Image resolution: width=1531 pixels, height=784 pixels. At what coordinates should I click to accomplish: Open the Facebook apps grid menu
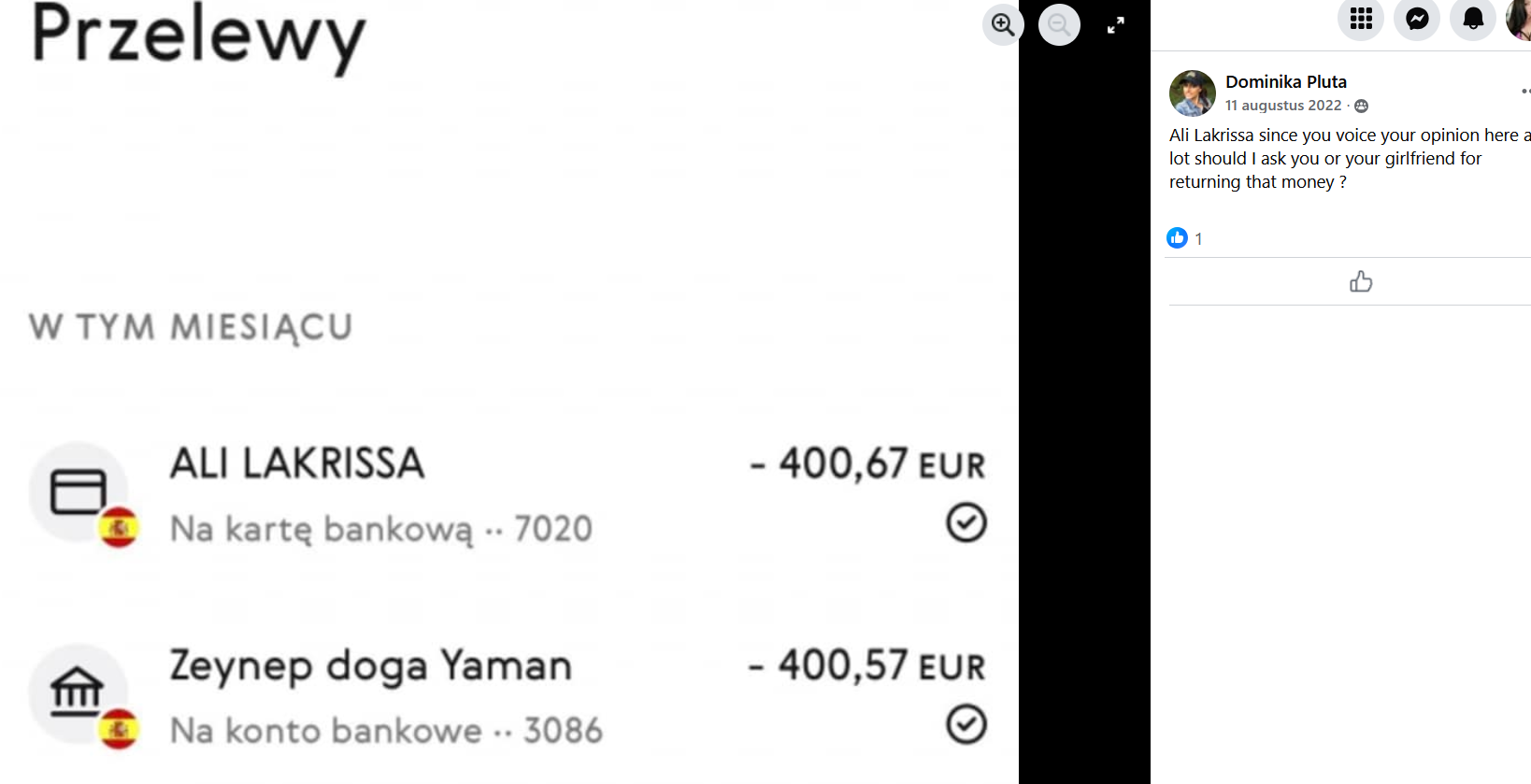point(1361,19)
